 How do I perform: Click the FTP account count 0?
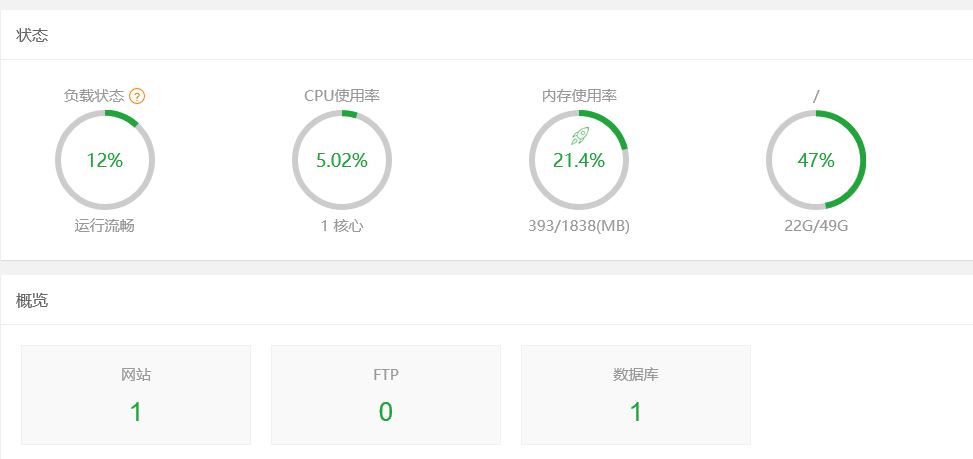pos(386,412)
